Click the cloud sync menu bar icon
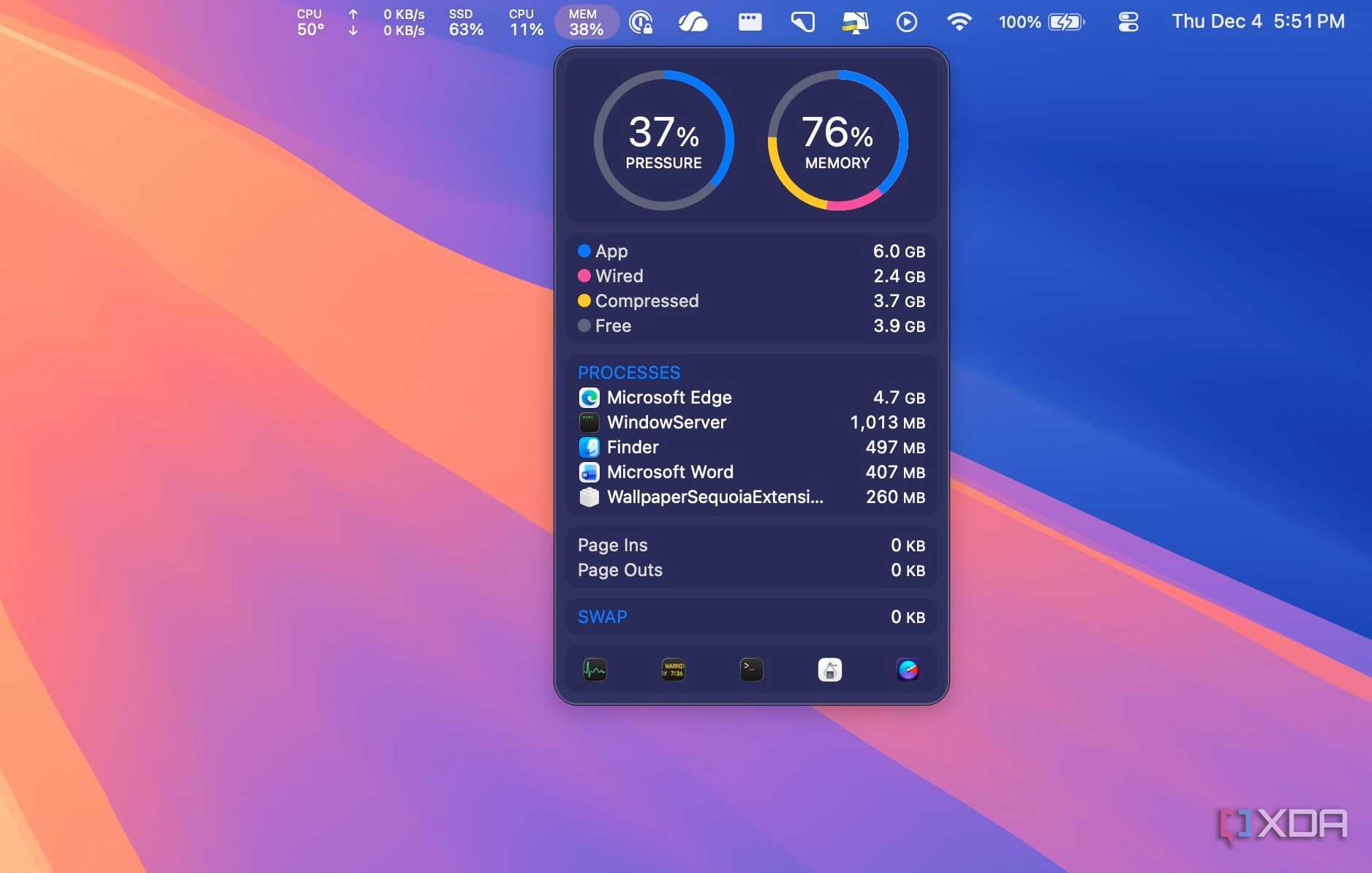Screen dimensions: 1372x873 [x=693, y=22]
